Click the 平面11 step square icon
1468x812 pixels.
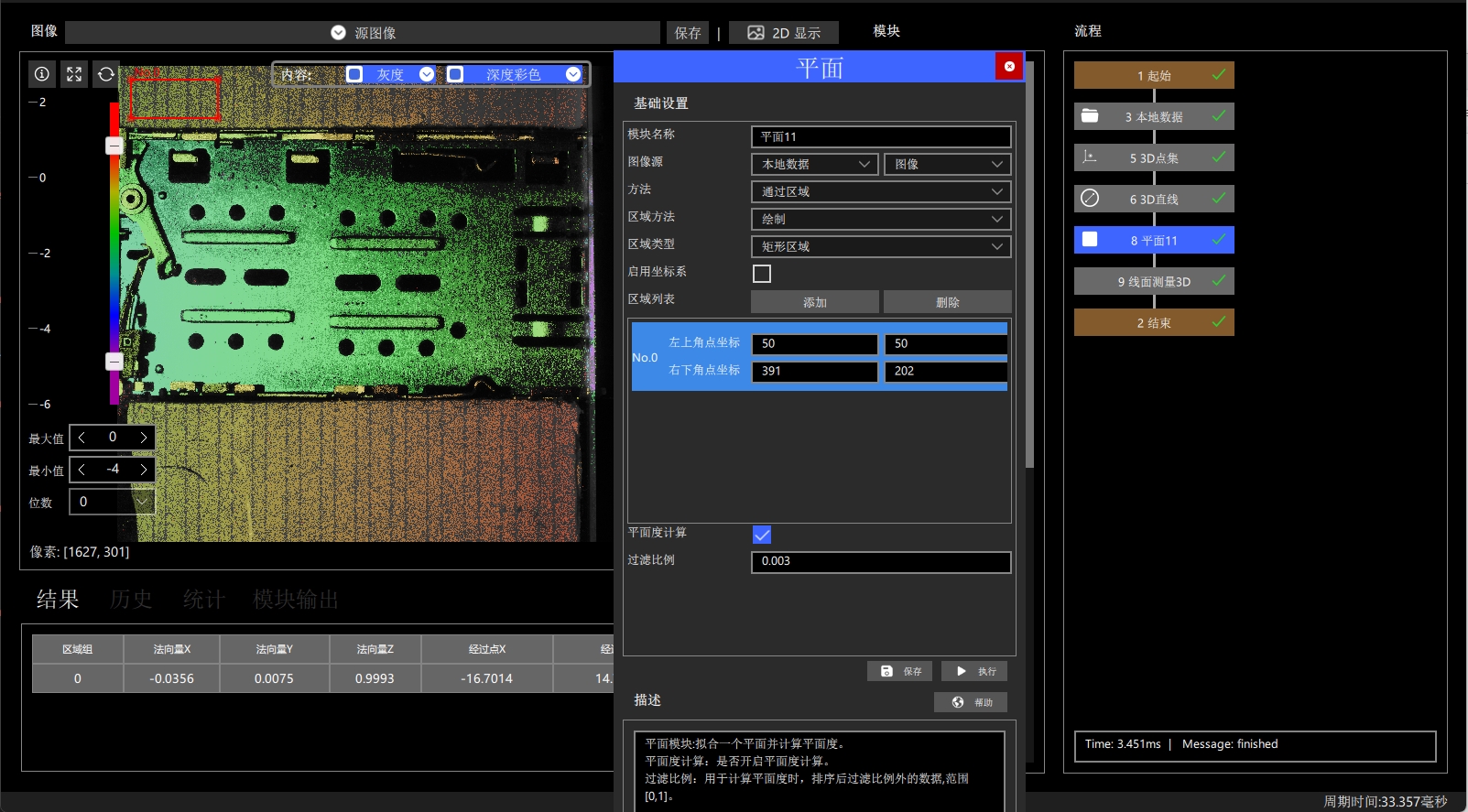pyautogui.click(x=1090, y=239)
